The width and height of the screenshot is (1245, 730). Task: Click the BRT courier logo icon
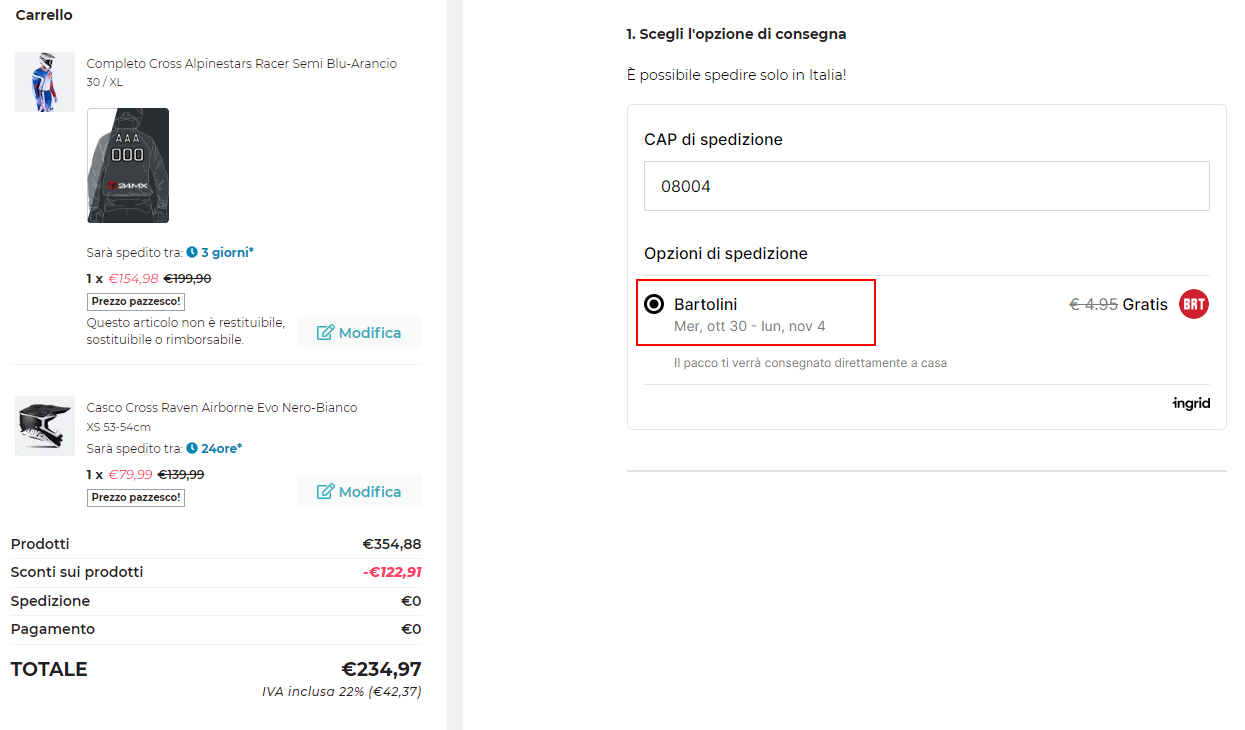click(1194, 304)
